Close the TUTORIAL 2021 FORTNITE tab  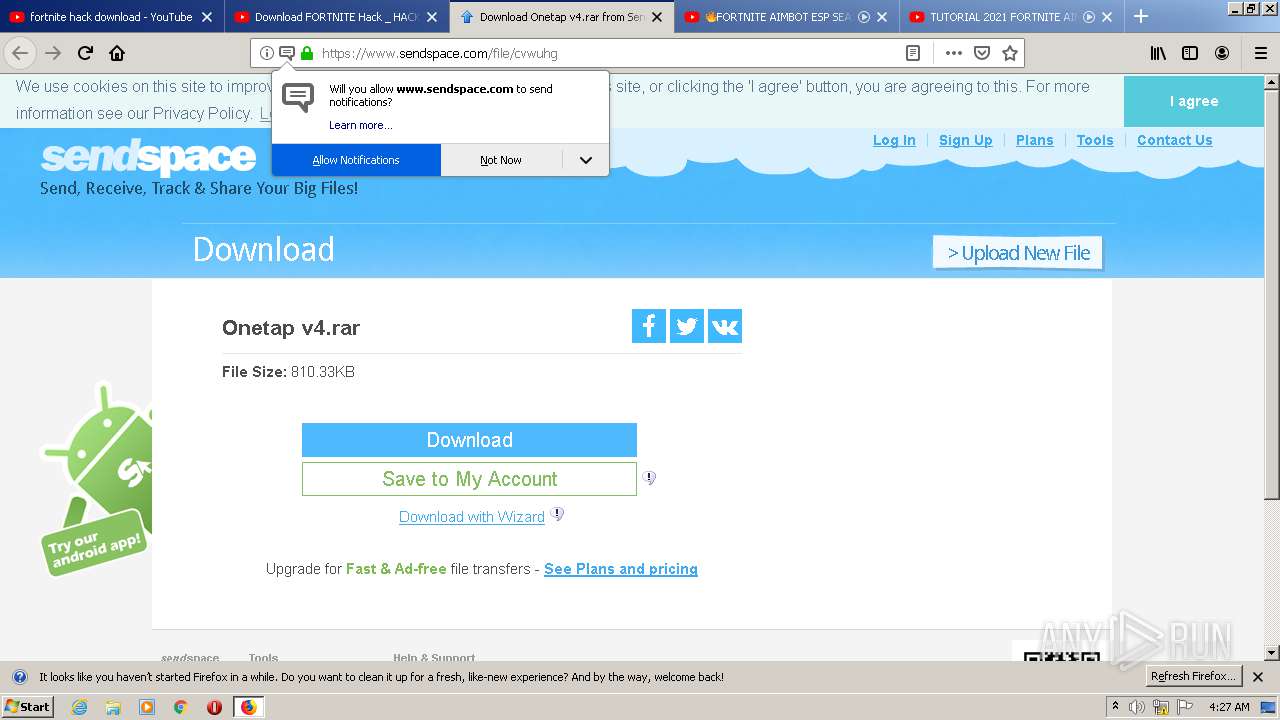(1108, 17)
